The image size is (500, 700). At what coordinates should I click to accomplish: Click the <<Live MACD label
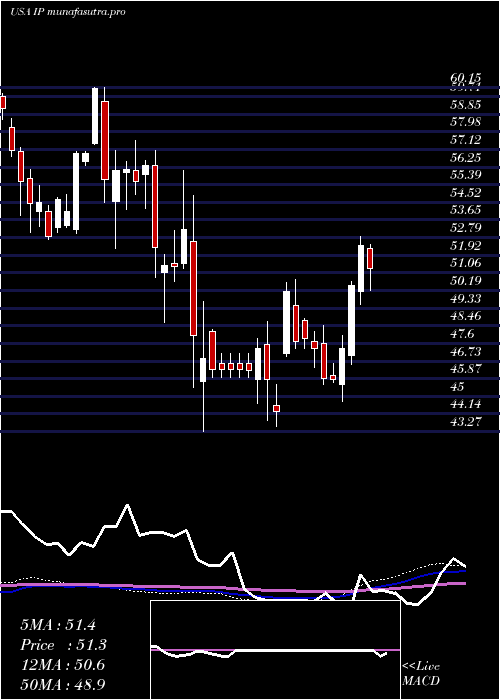pos(421,674)
